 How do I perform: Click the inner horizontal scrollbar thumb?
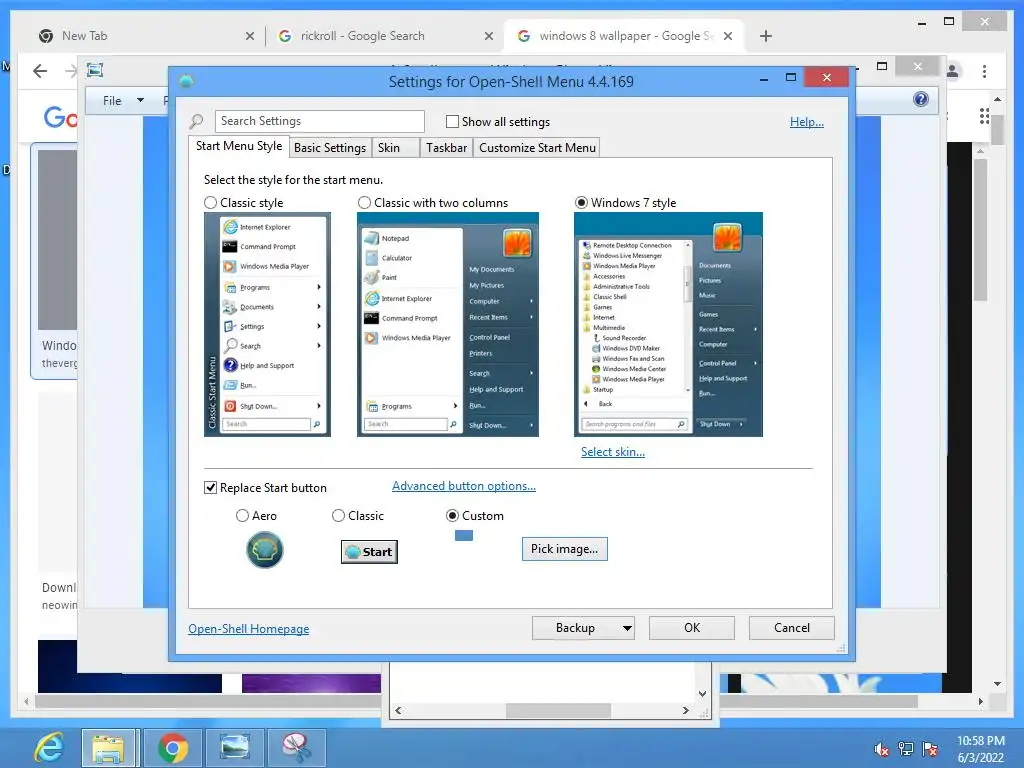click(558, 711)
